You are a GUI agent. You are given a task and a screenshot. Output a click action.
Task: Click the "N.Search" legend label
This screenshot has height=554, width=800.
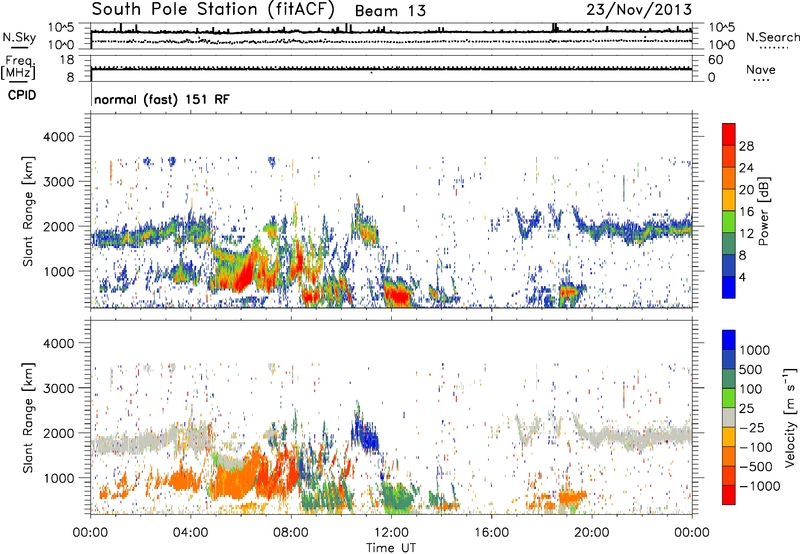tap(772, 37)
